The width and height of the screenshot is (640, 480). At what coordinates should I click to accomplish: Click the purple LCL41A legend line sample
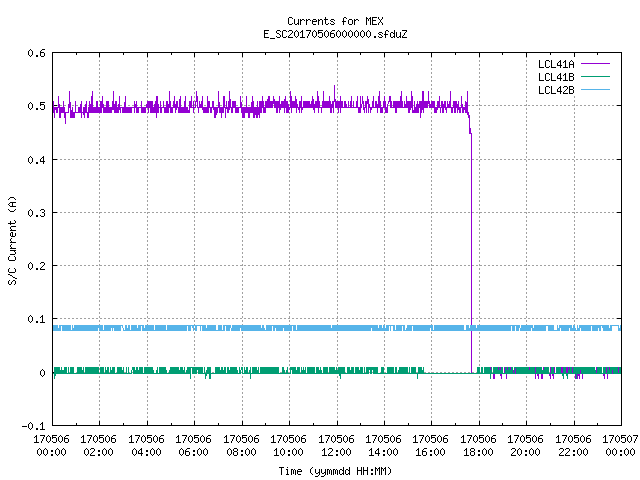click(595, 64)
